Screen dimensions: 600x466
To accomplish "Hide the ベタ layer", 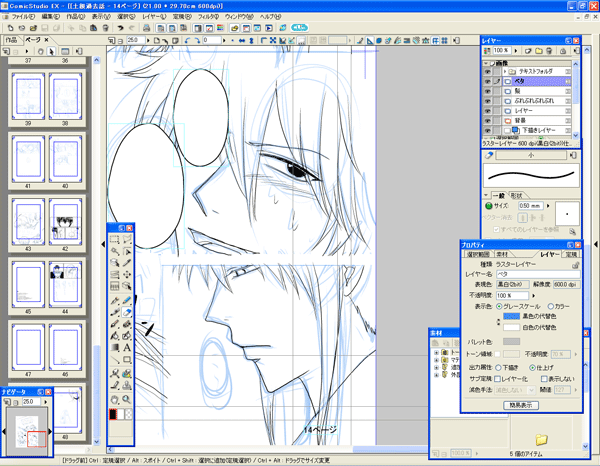I will click(488, 81).
